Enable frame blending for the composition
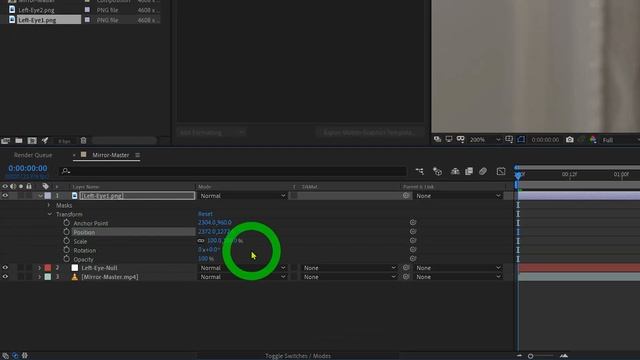 point(469,171)
